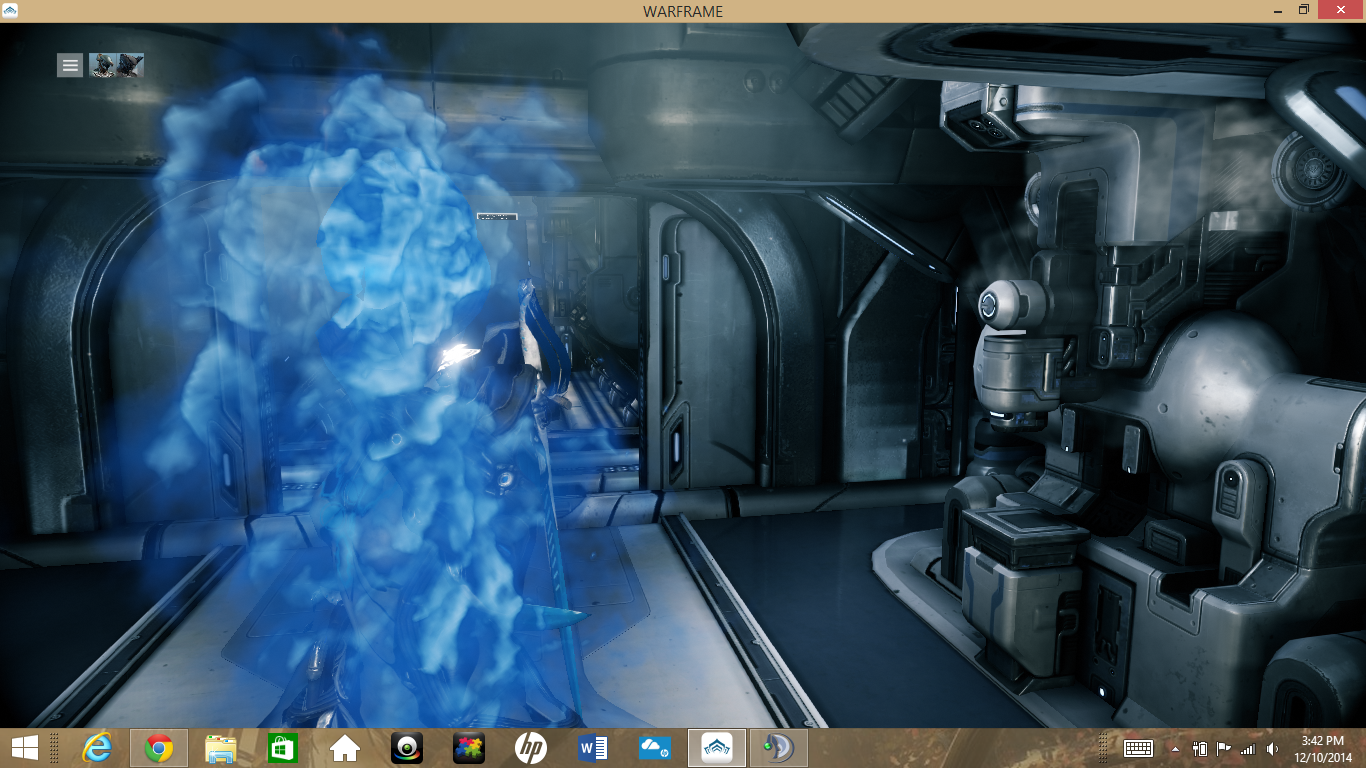Click the colorful puzzle piece taskbar icon
Screen dimensions: 1366x768
469,748
